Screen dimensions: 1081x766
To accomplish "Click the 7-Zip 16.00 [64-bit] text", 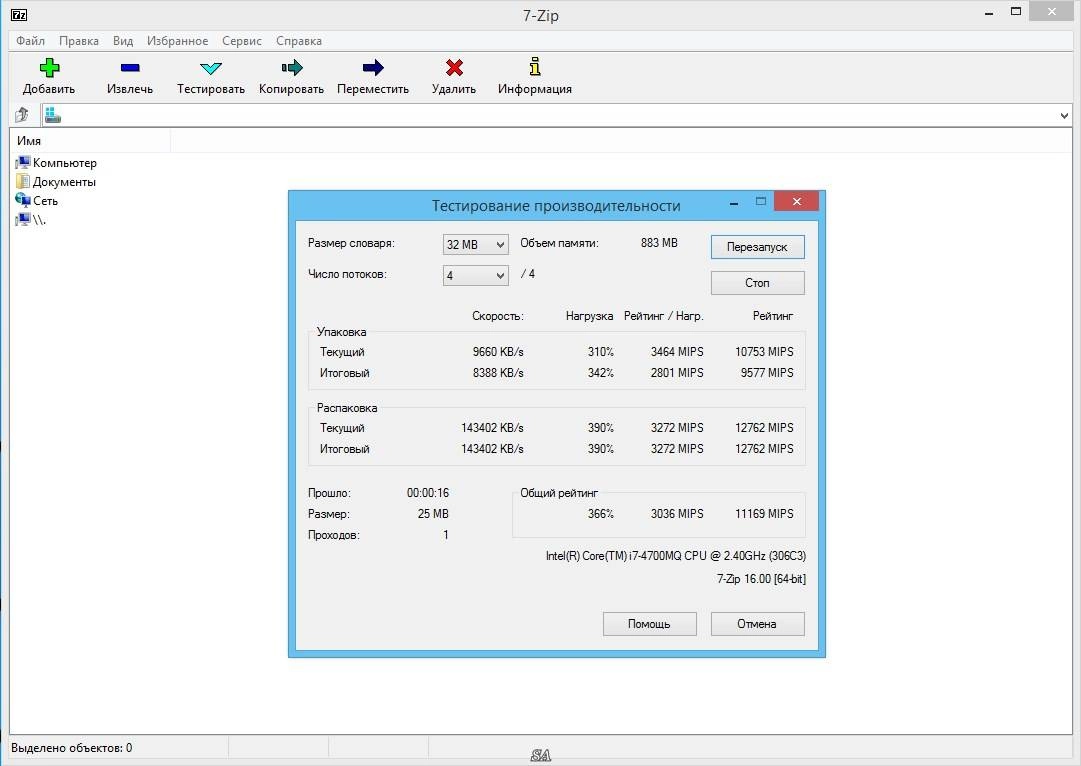I will pyautogui.click(x=761, y=579).
